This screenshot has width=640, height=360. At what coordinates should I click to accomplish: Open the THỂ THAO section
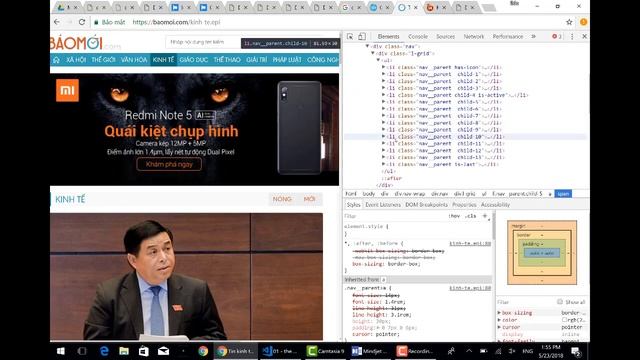pos(227,60)
